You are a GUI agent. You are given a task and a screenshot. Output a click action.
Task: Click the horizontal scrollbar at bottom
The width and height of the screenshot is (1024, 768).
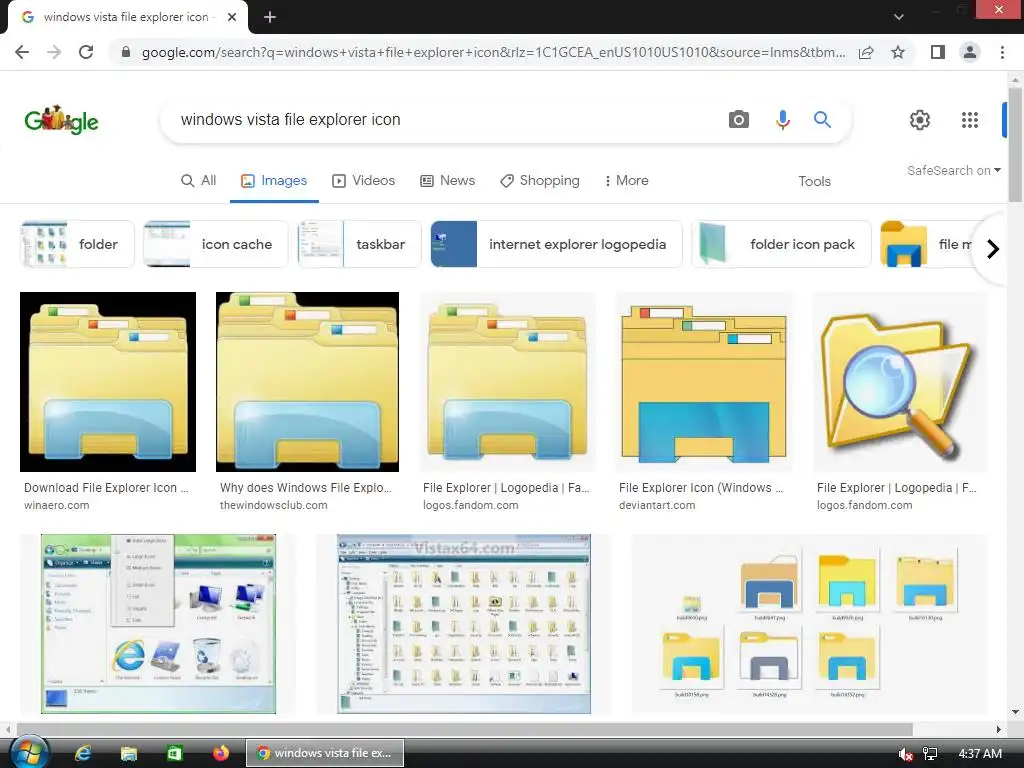point(464,729)
